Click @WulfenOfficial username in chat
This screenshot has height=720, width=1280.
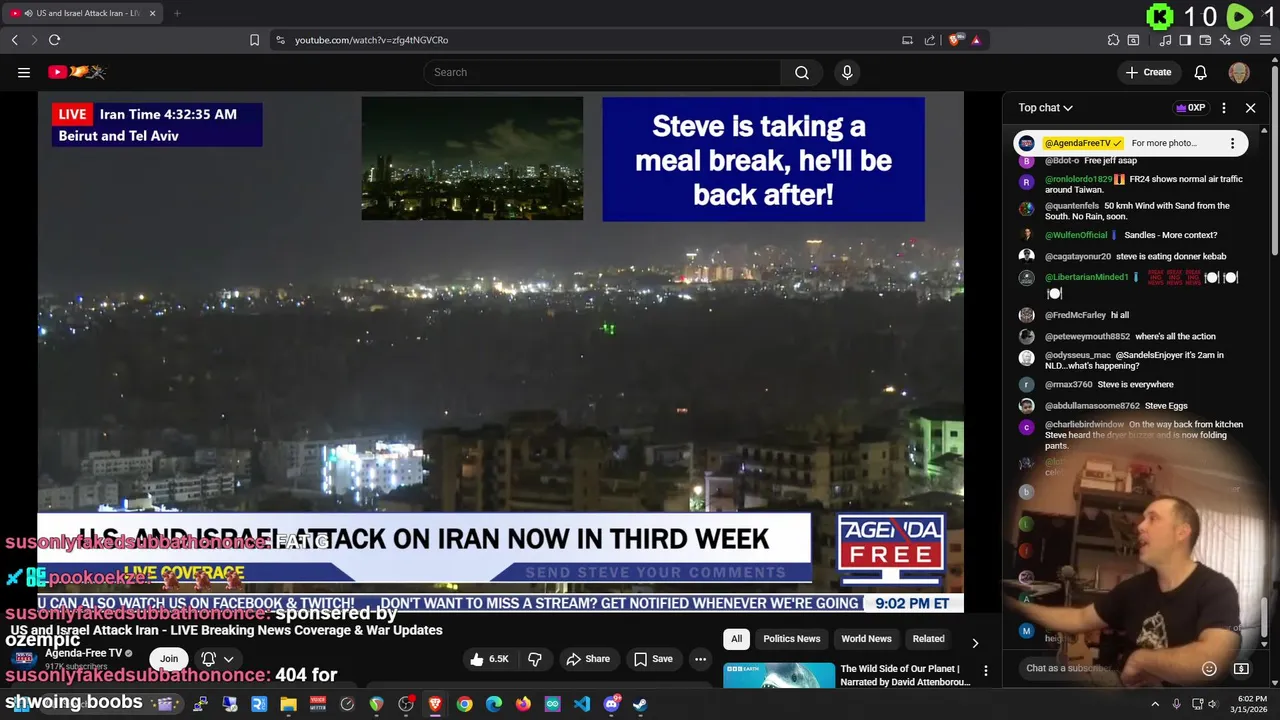point(1076,235)
